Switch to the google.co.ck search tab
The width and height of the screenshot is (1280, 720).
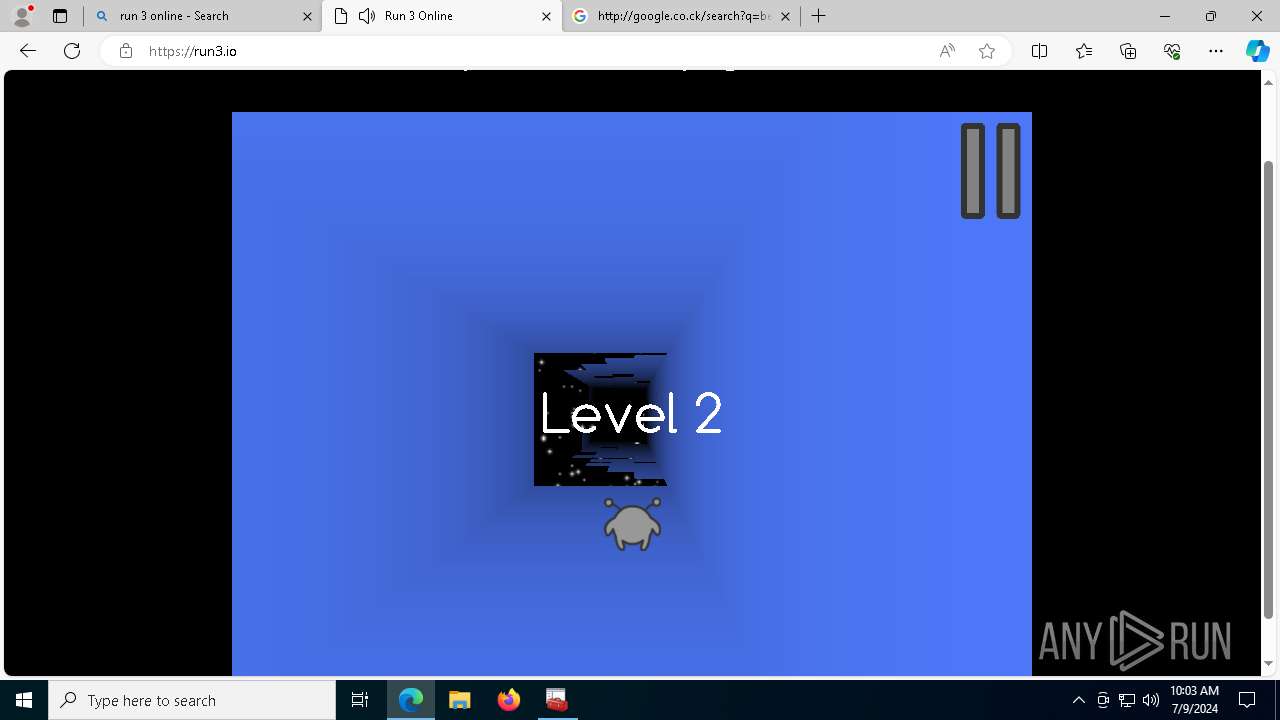pyautogui.click(x=680, y=16)
